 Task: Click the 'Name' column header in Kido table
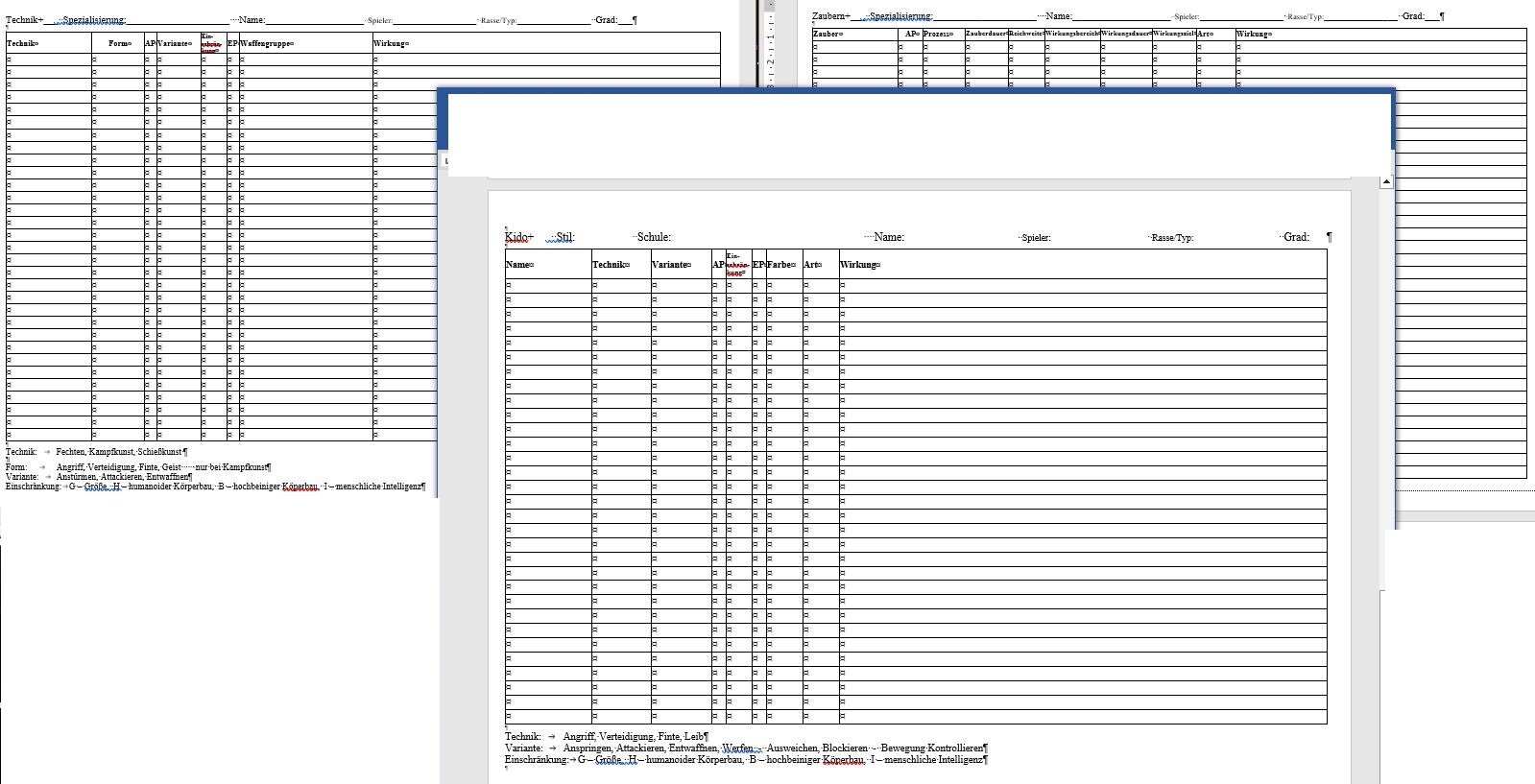518,265
